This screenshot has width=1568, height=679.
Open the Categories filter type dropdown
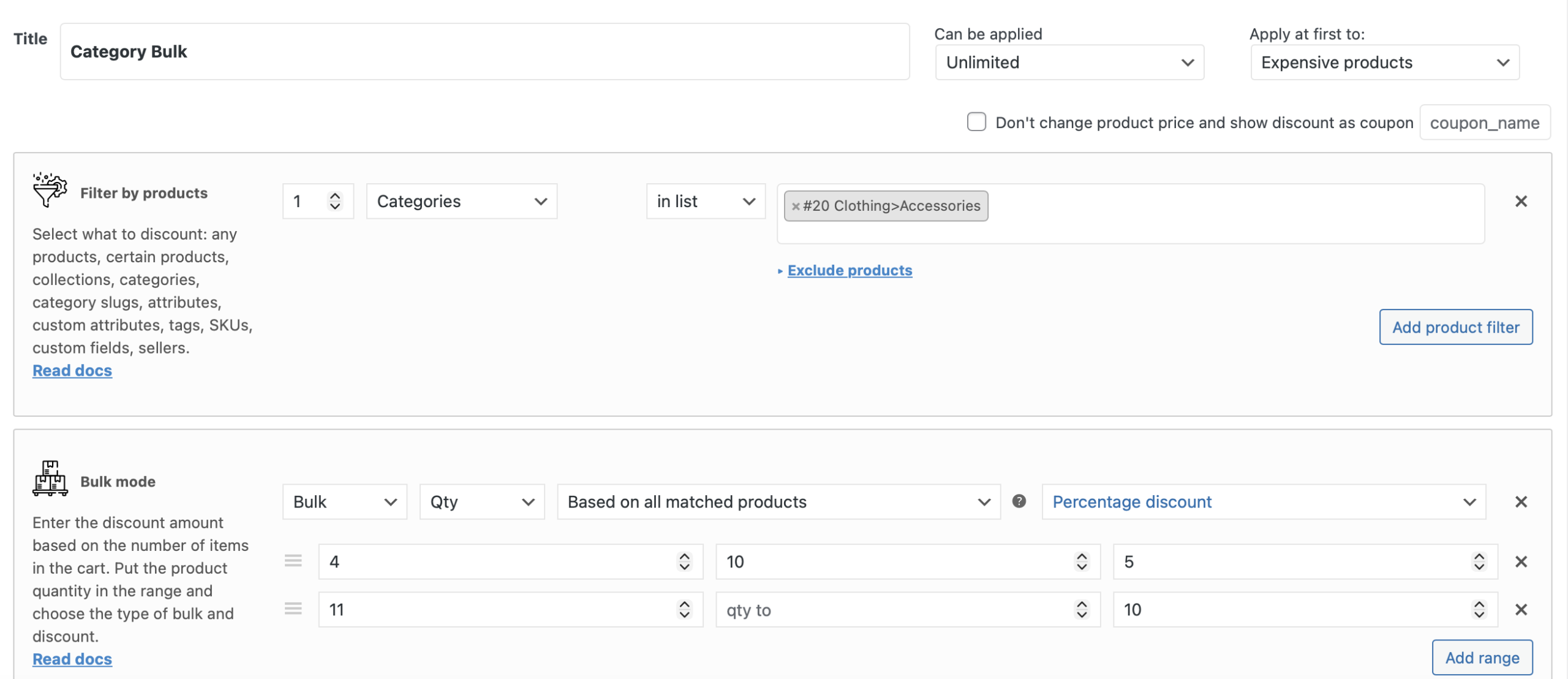pos(461,202)
